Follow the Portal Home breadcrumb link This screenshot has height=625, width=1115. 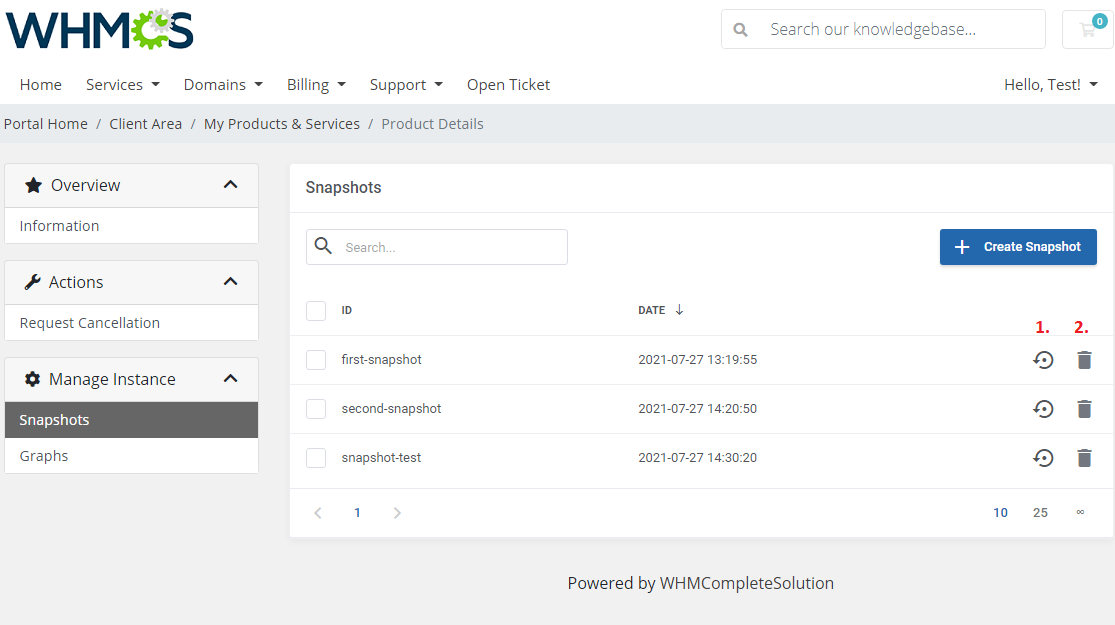(x=46, y=124)
